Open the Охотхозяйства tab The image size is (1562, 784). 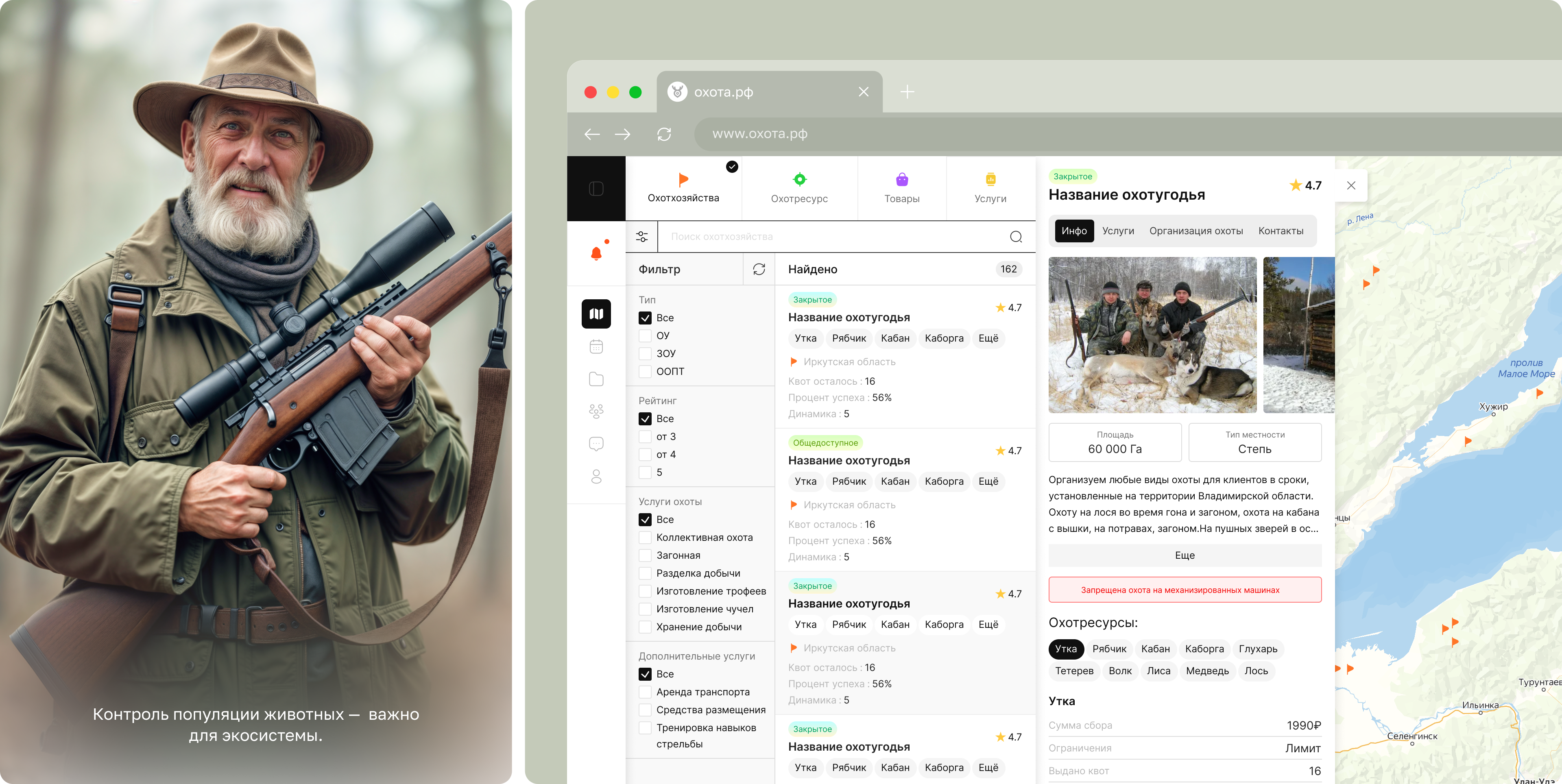683,189
